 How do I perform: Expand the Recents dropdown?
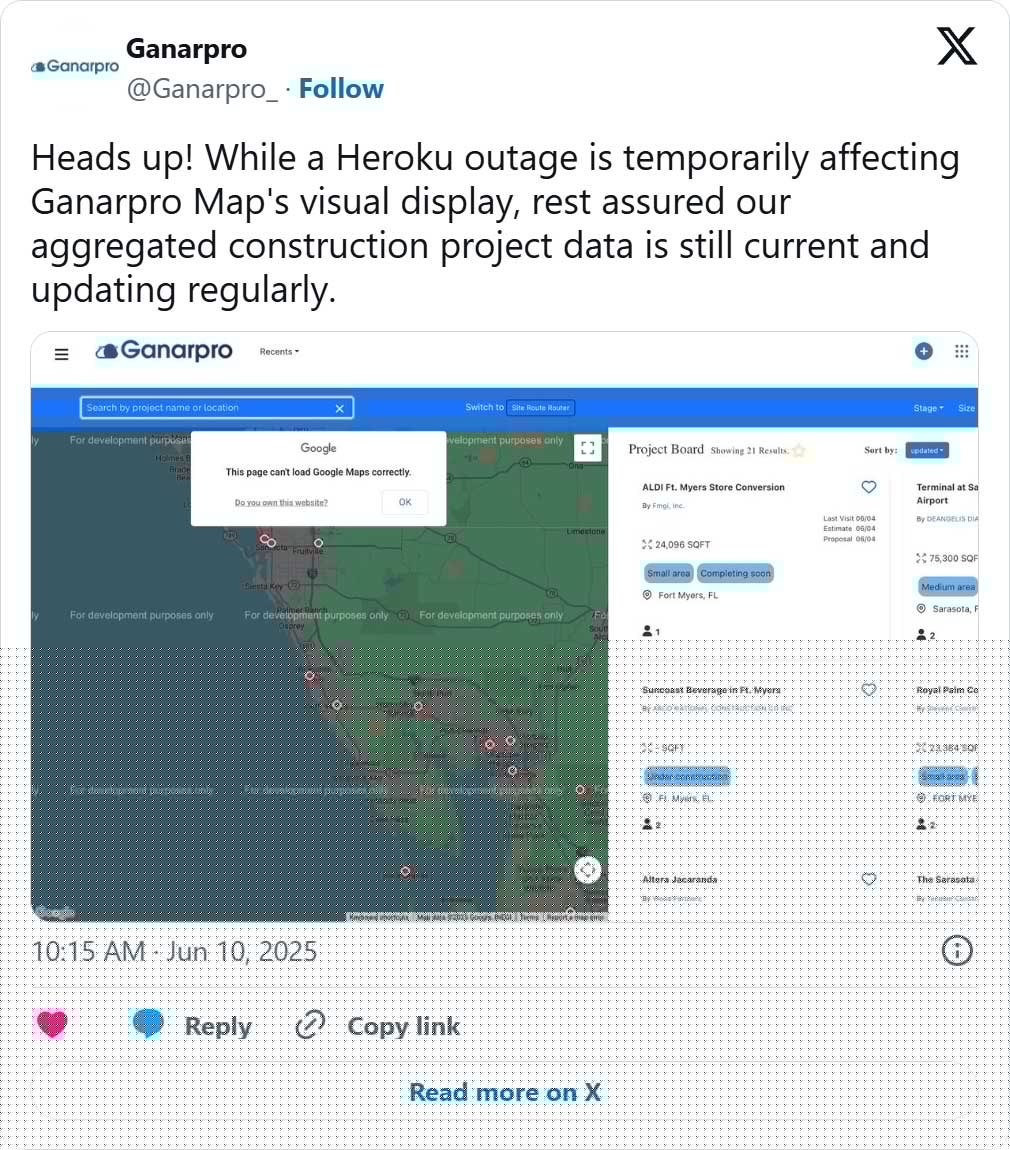click(x=279, y=352)
